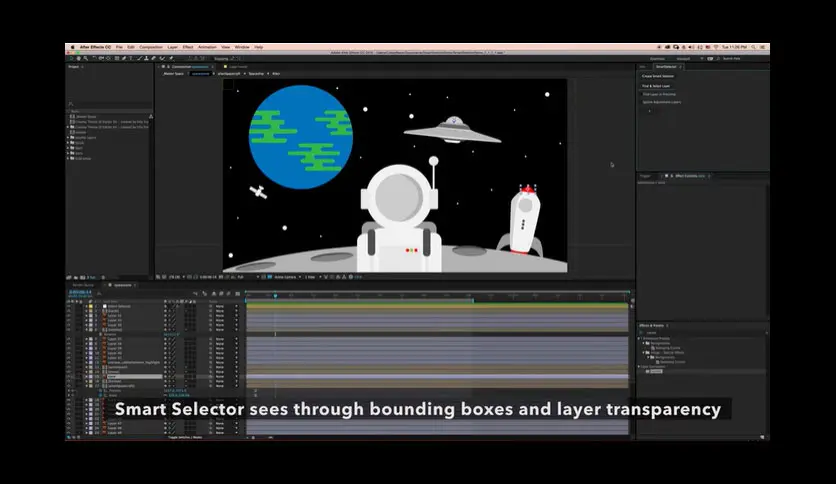Select the Pan Behind anchor point tool
This screenshot has width=836, height=484.
point(108,59)
